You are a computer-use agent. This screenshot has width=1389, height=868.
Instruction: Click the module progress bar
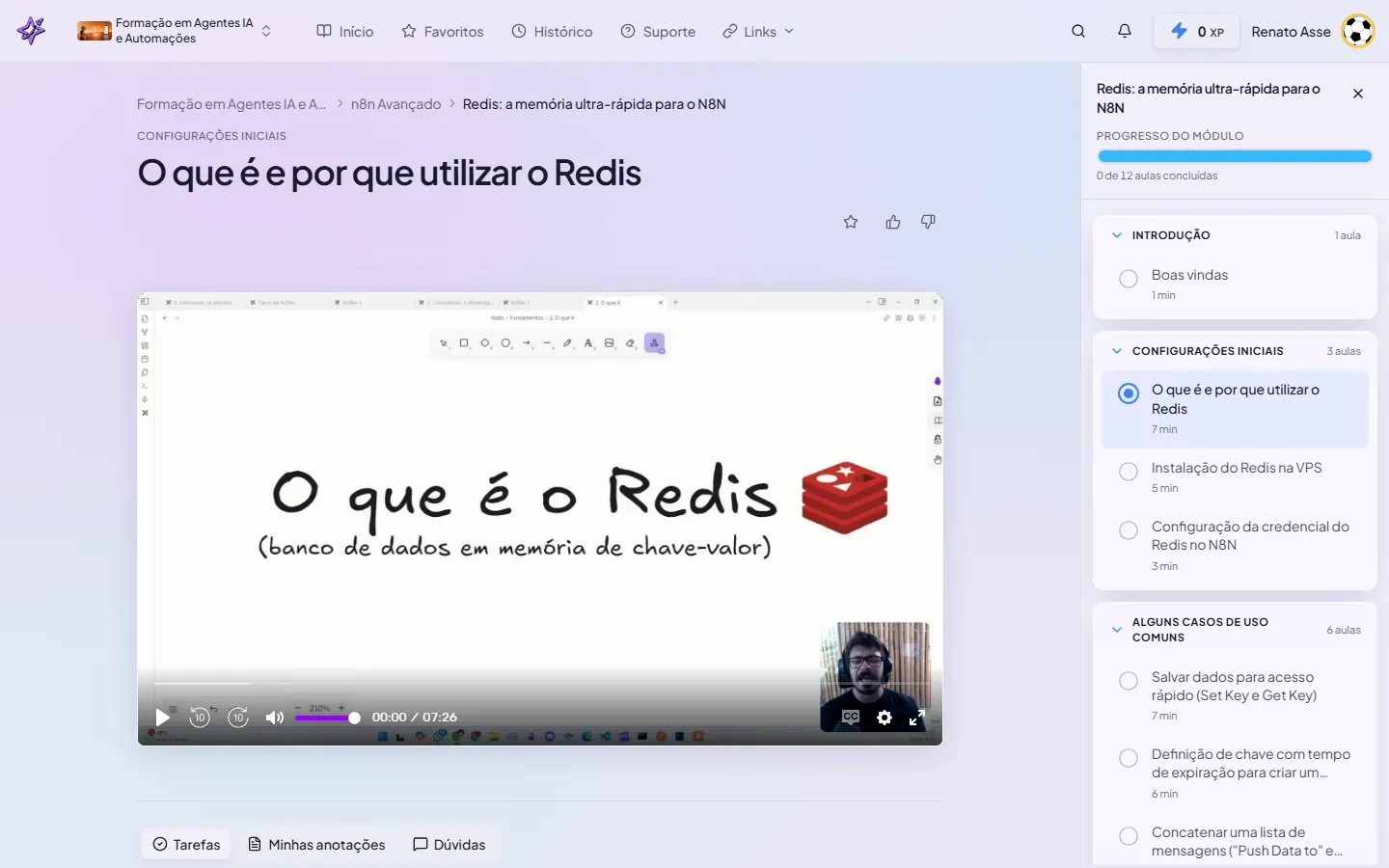point(1235,156)
